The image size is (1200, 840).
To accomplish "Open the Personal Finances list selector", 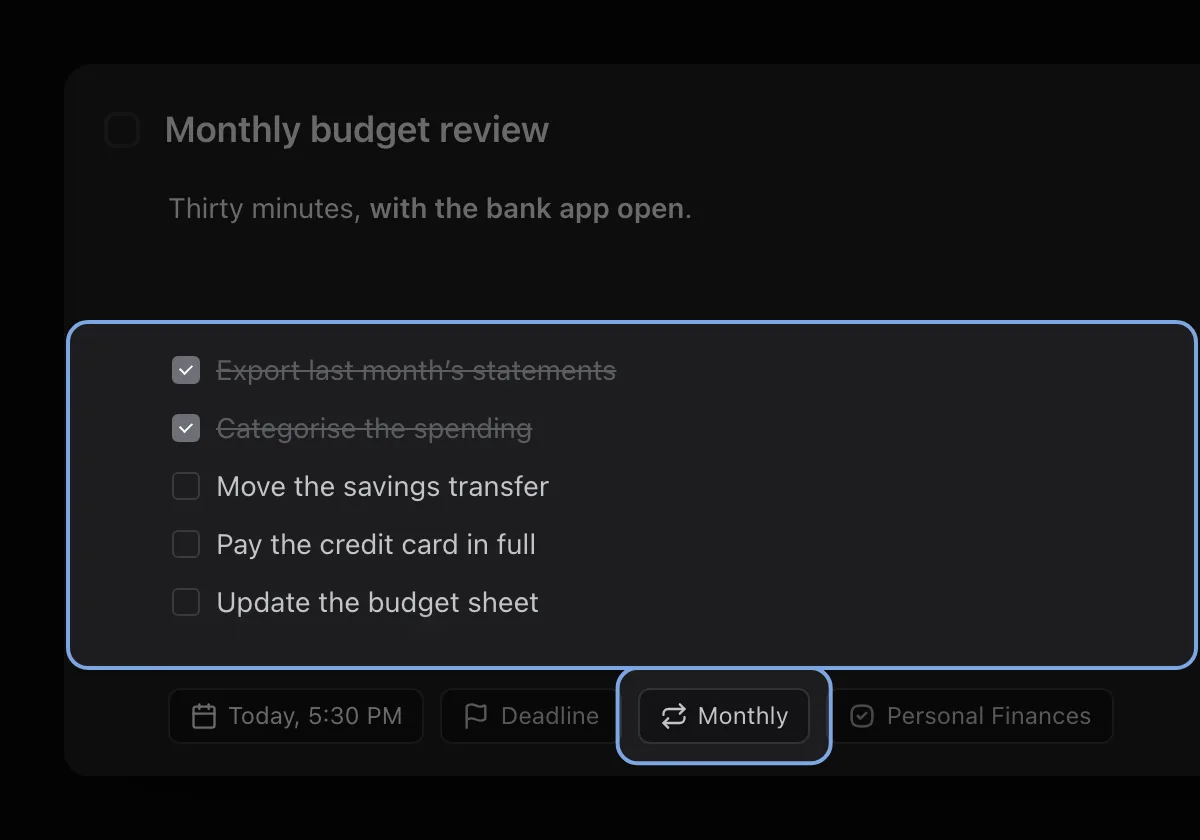I will pyautogui.click(x=970, y=716).
